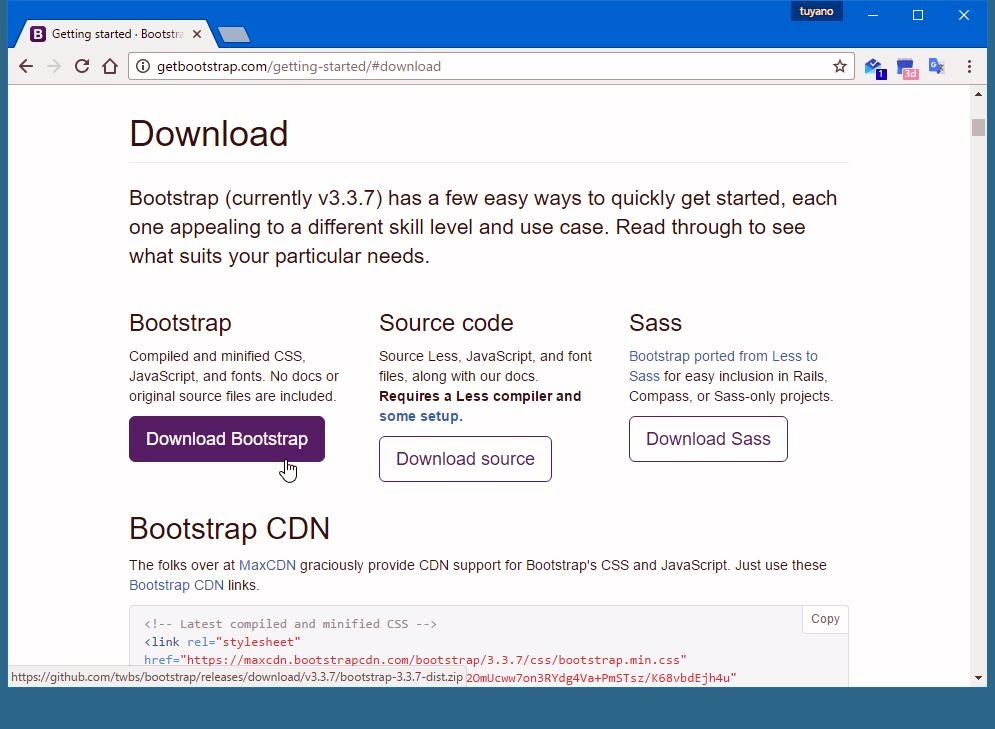This screenshot has height=729, width=995.
Task: Click the scrollbar down arrow
Action: [978, 678]
